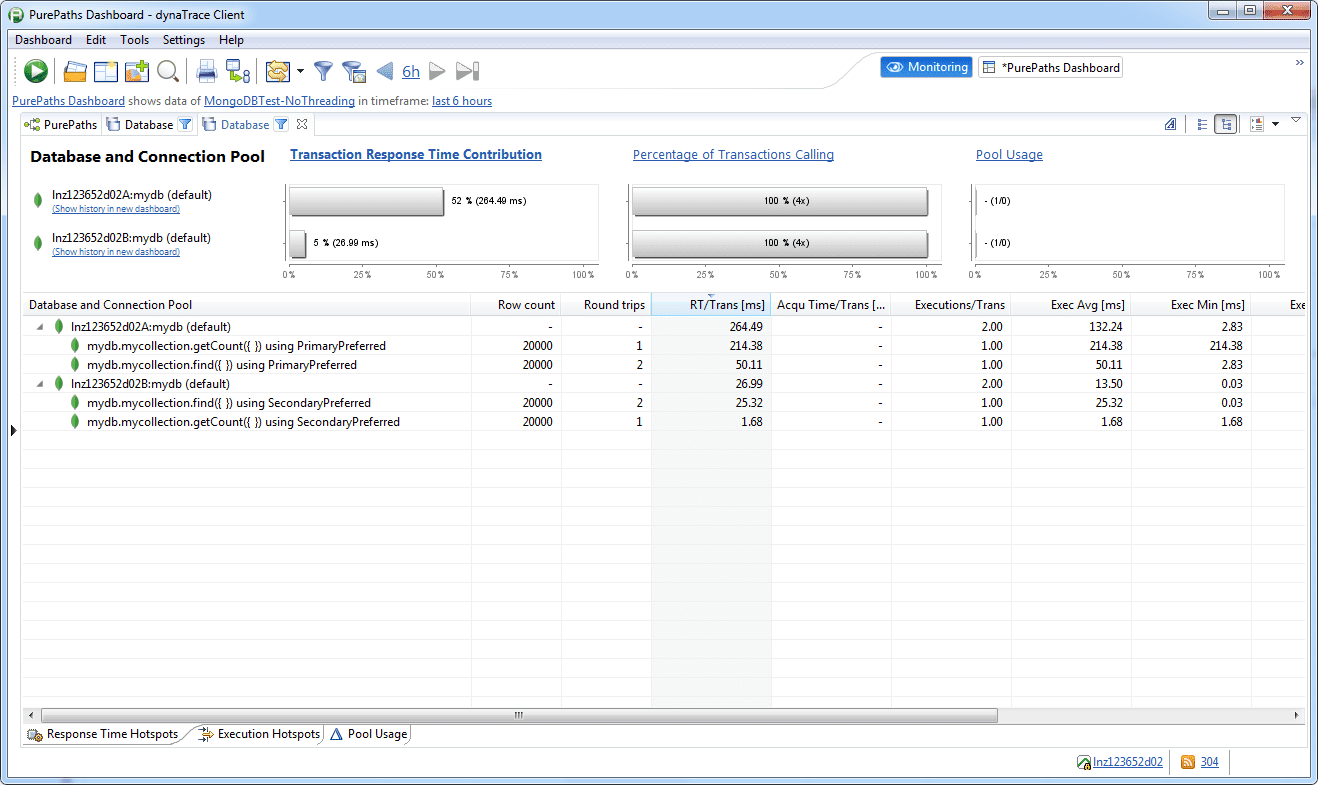The image size is (1318, 785).
Task: Switch to the PurePaths dashlet tab
Action: (61, 125)
